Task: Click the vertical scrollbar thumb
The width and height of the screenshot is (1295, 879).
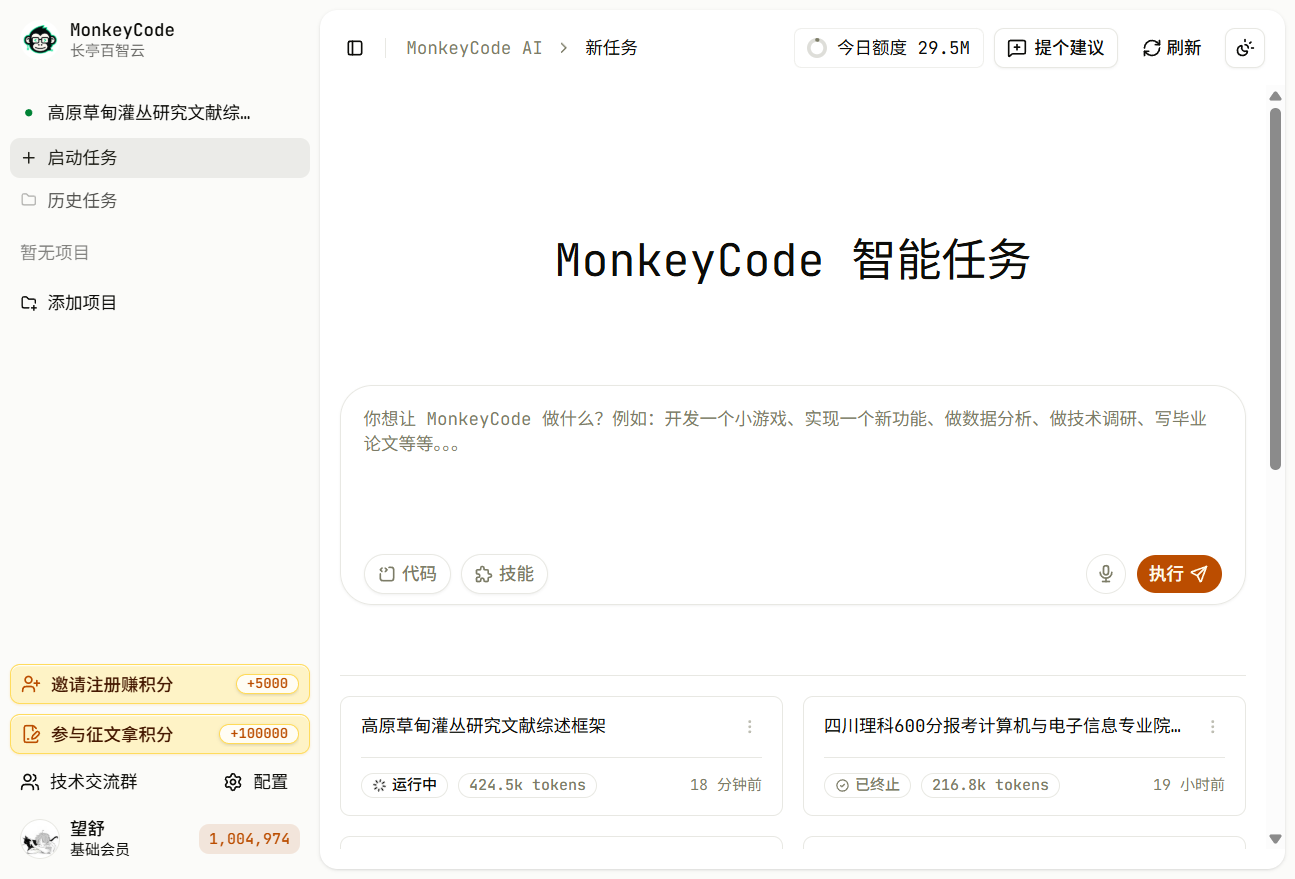Action: click(x=1275, y=288)
